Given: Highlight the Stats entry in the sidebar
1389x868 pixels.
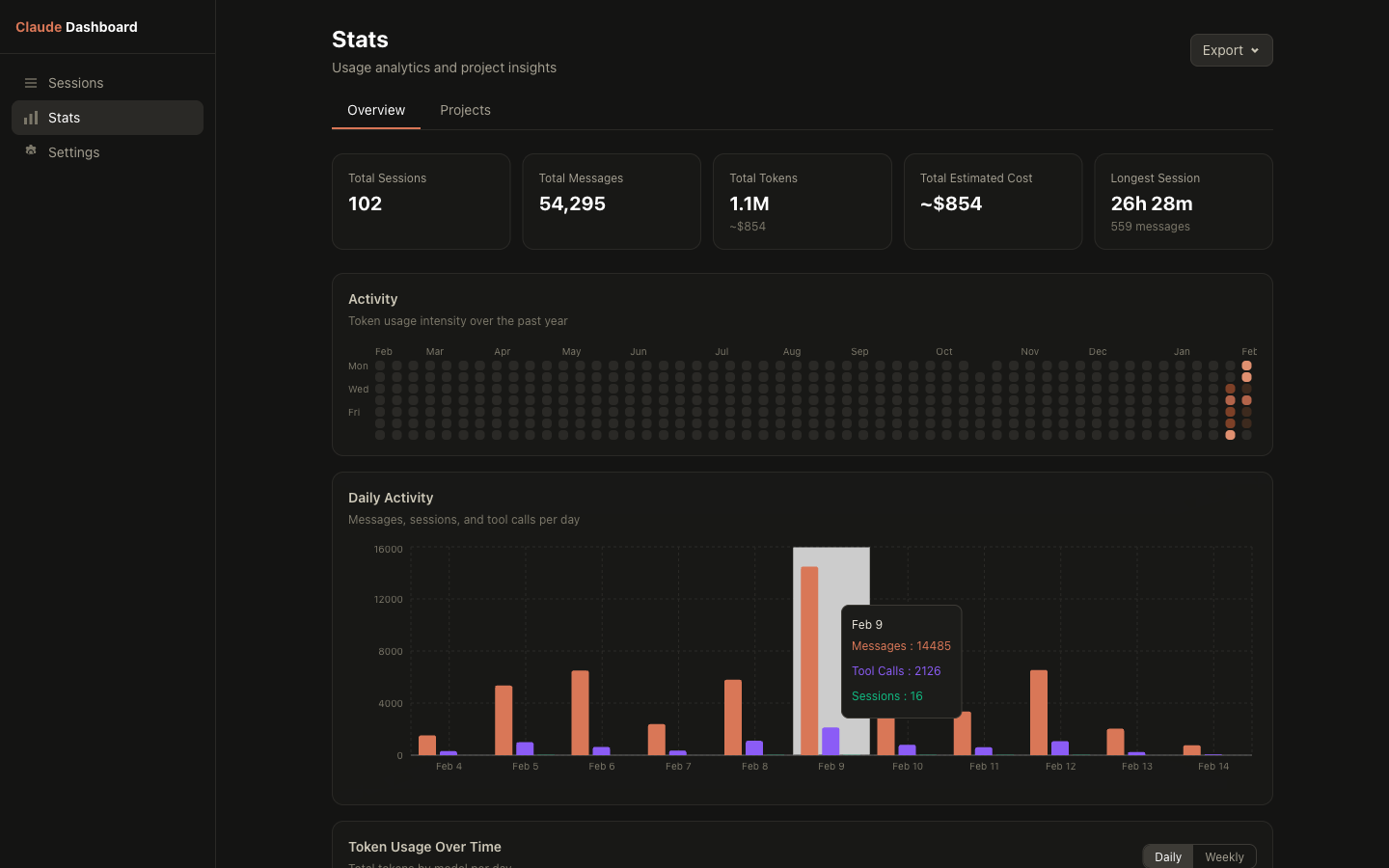Looking at the screenshot, I should 106,118.
